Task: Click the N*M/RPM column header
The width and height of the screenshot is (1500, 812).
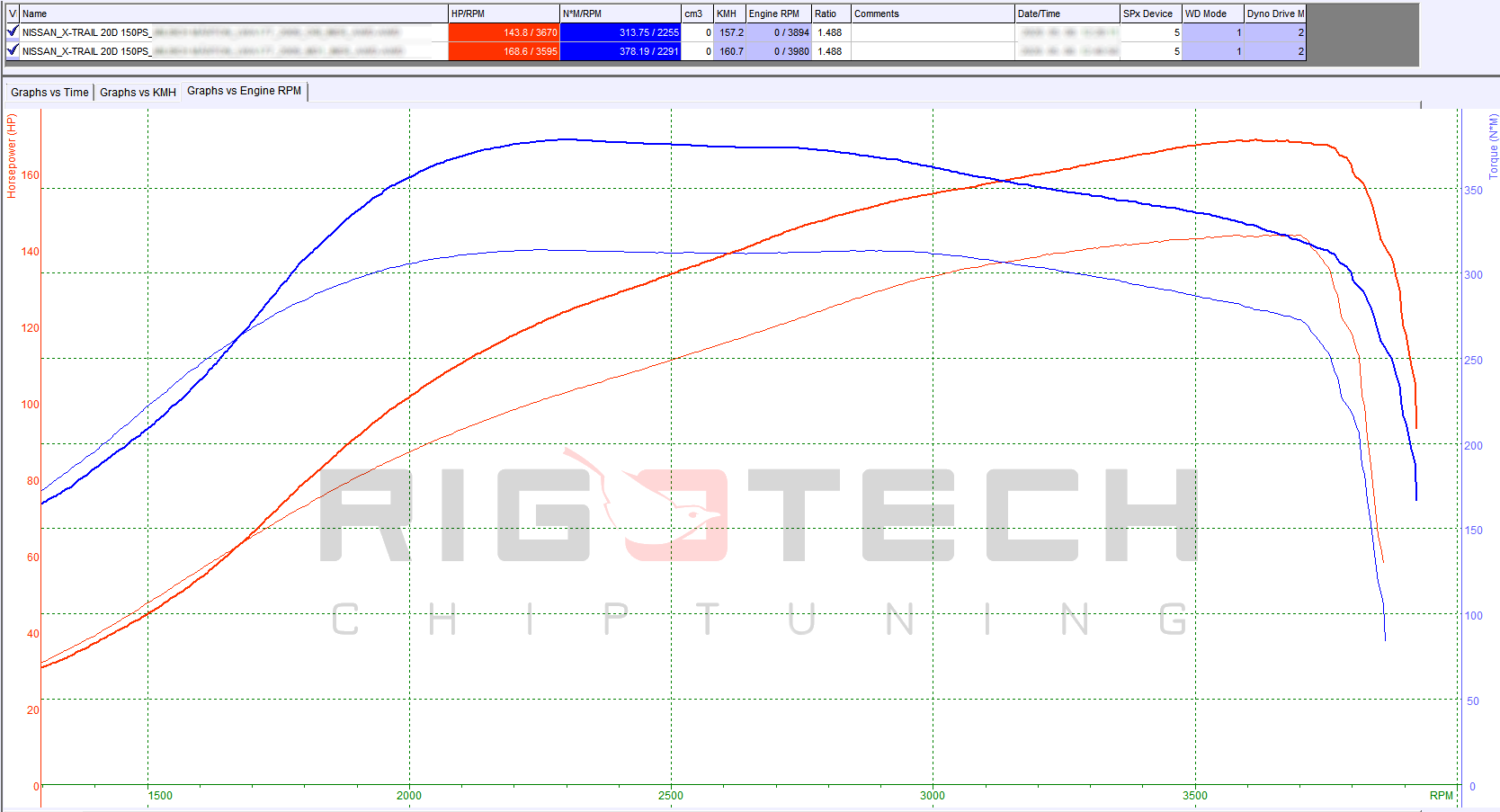Action: click(x=621, y=13)
